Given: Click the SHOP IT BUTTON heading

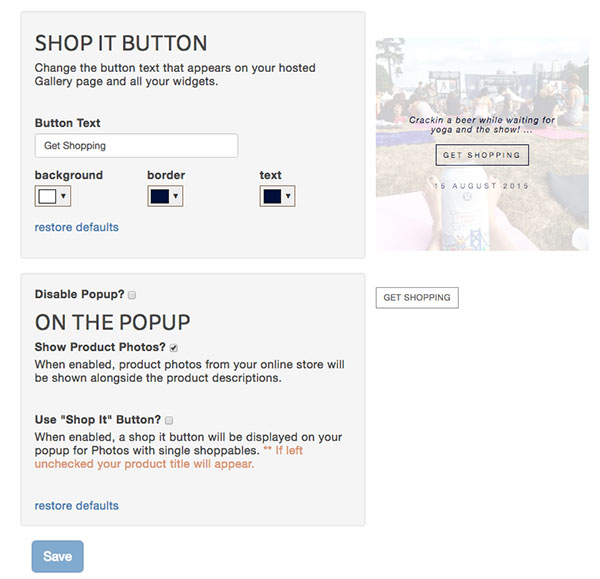Looking at the screenshot, I should pos(121,43).
